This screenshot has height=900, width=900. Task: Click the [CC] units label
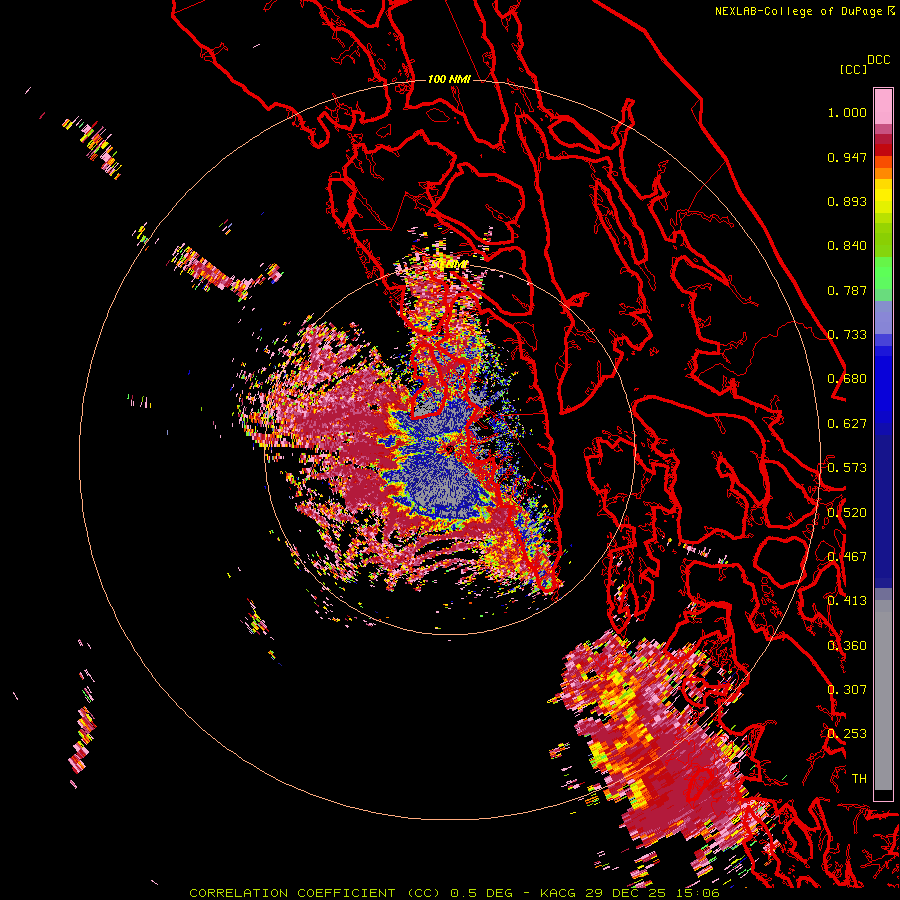point(853,69)
